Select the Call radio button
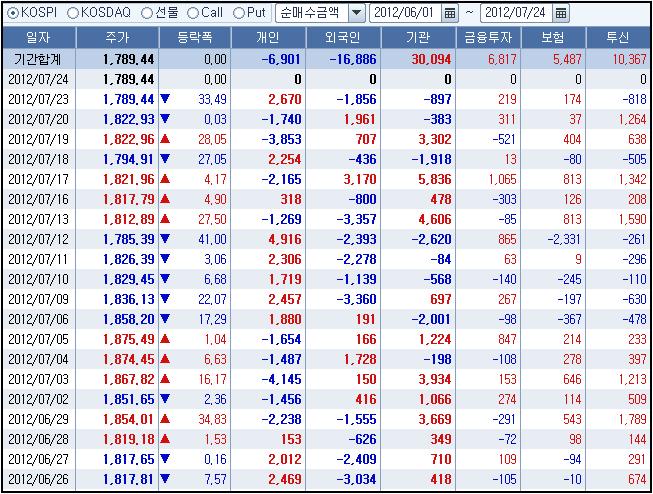 point(193,13)
